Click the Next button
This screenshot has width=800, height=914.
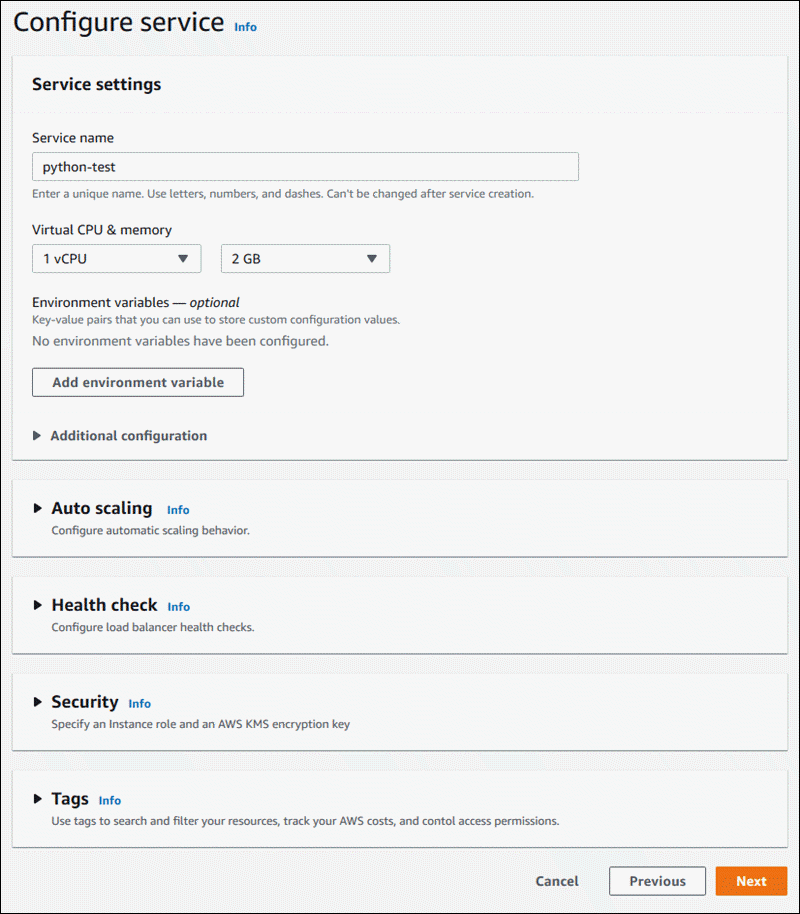(x=751, y=881)
